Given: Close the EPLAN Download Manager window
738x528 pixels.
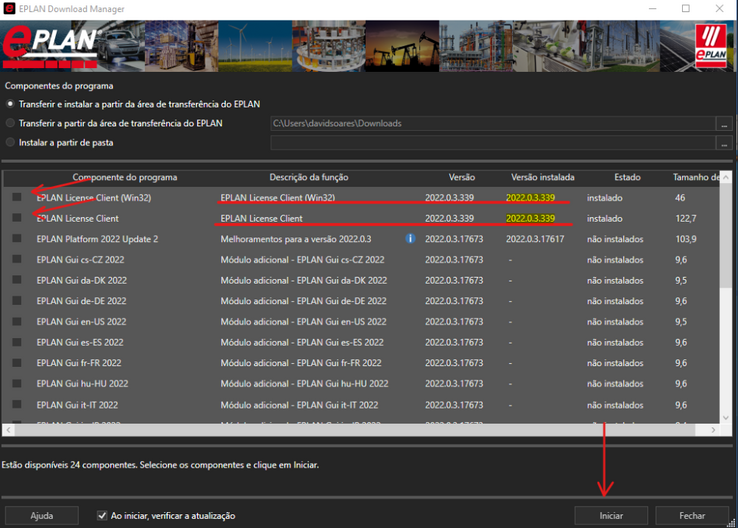Looking at the screenshot, I should click(x=719, y=8).
